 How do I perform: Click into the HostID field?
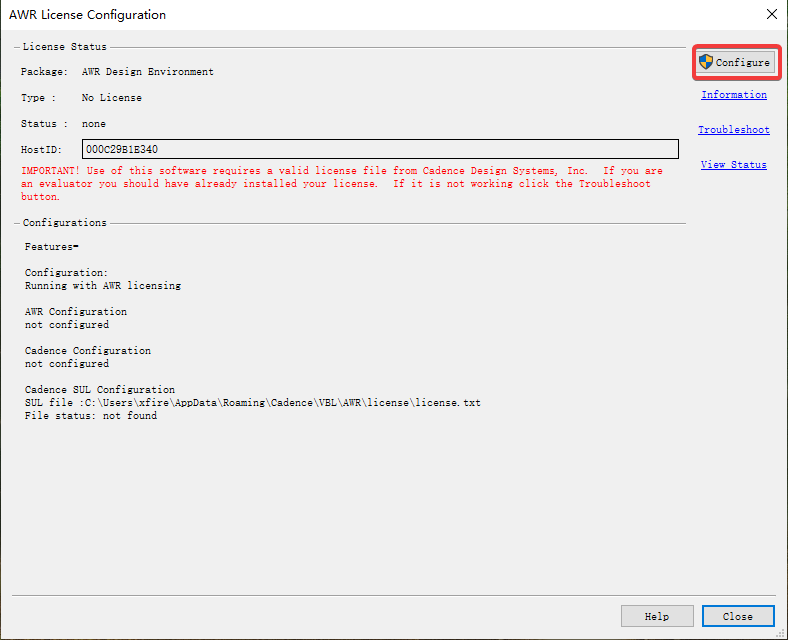pos(380,149)
